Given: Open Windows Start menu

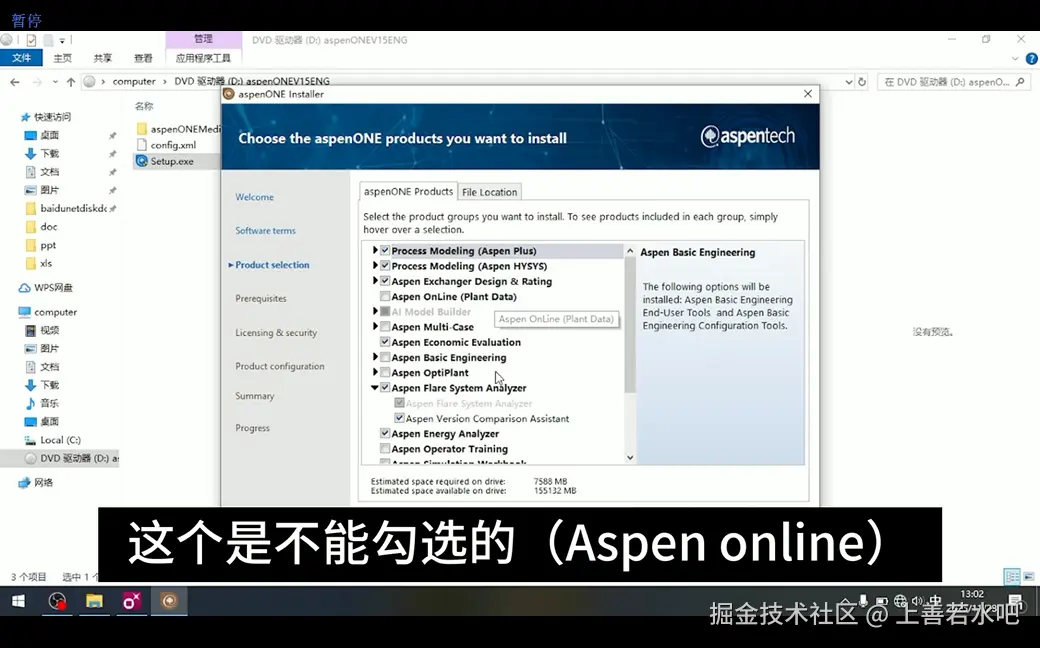Looking at the screenshot, I should coord(19,601).
